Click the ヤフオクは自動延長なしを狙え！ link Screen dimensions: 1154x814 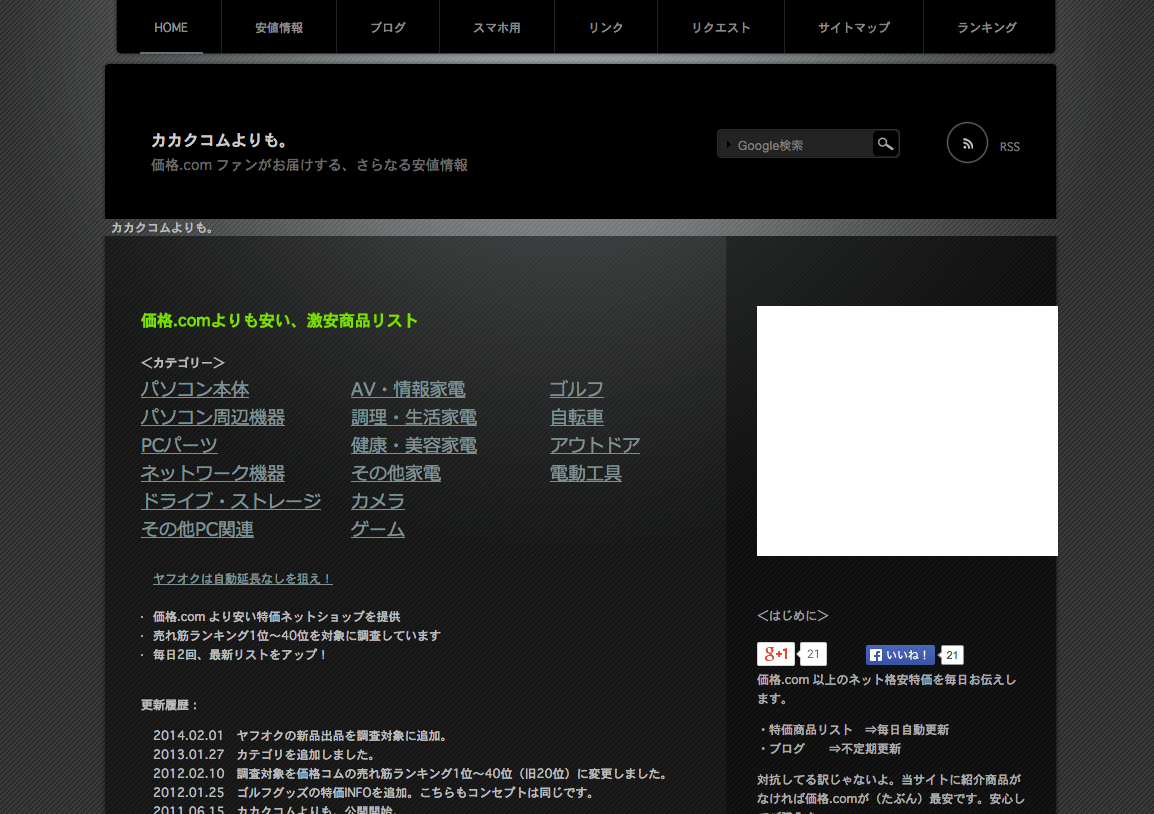tap(242, 578)
